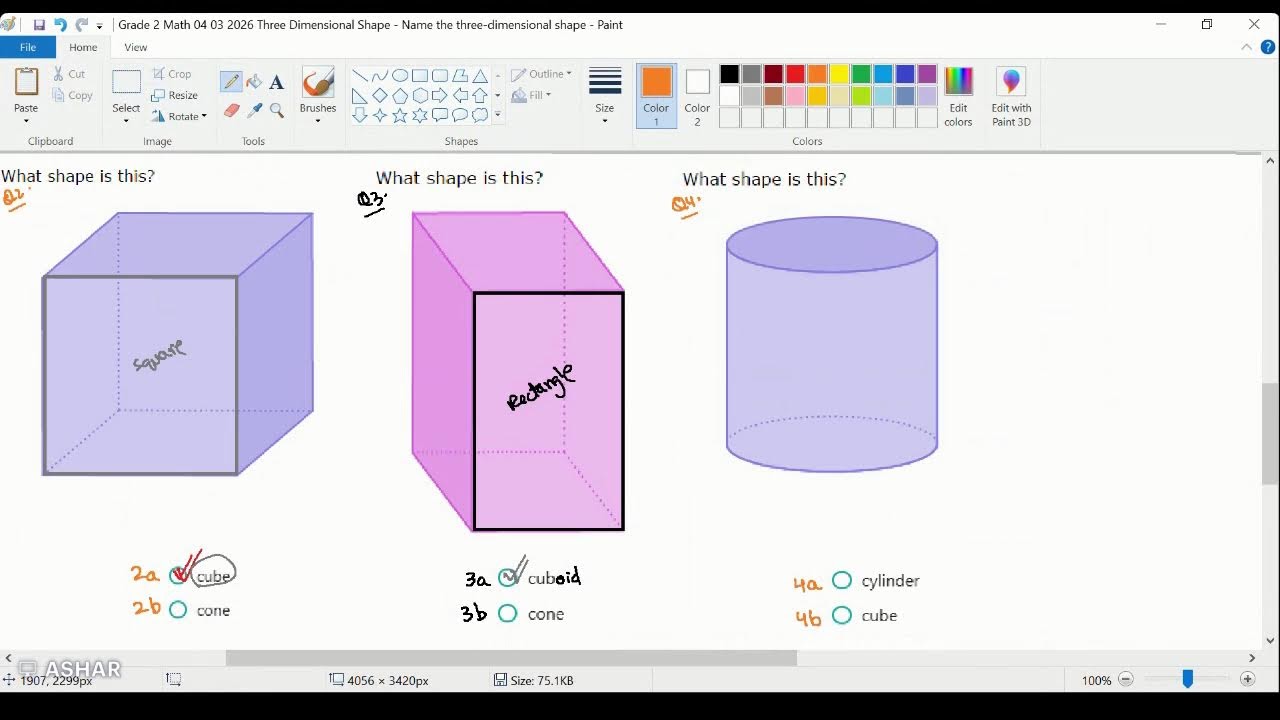The image size is (1280, 720).
Task: Choose the Fill with color bucket tool
Action: 254,82
